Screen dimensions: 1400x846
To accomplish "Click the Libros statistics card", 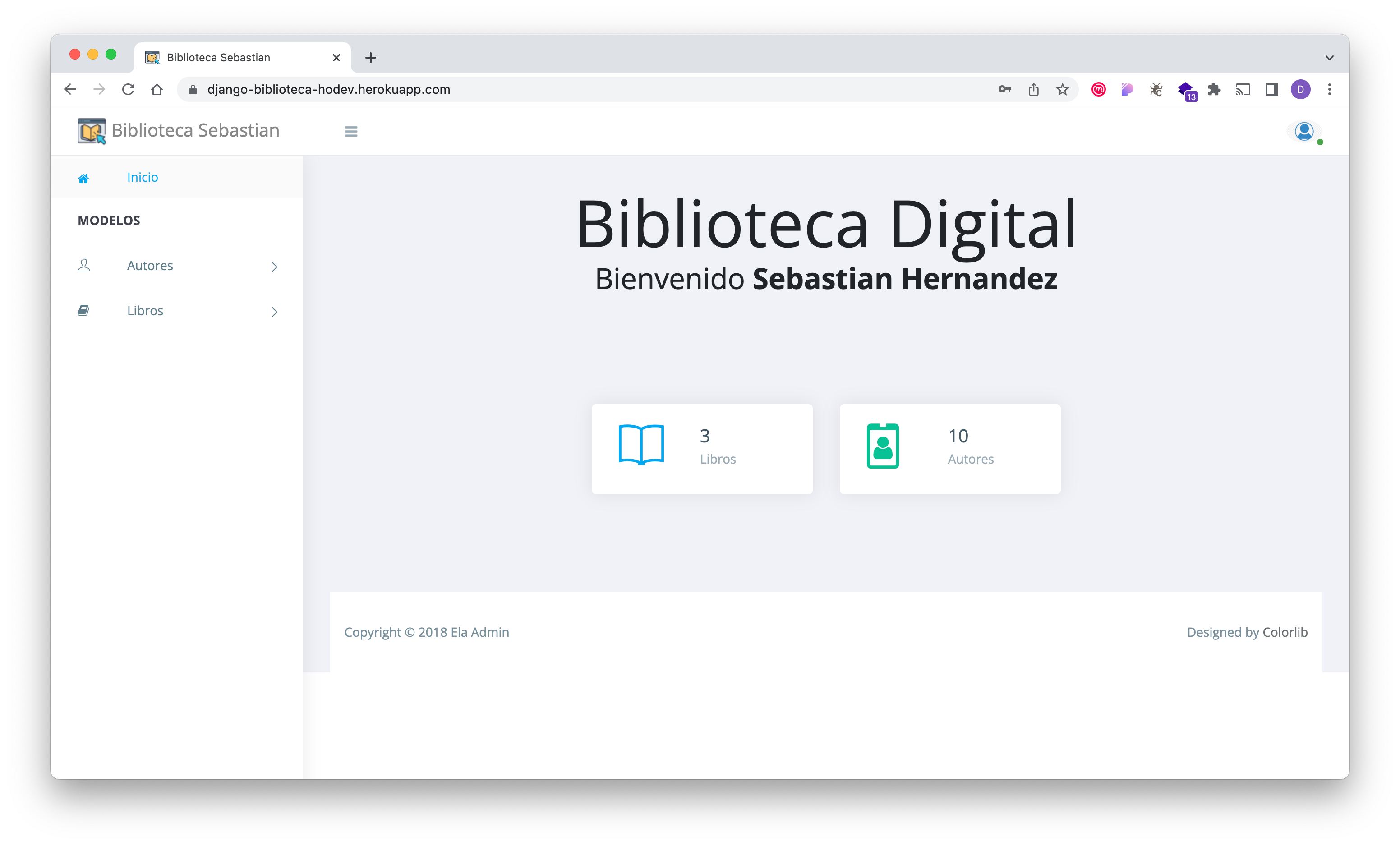I will 702,449.
